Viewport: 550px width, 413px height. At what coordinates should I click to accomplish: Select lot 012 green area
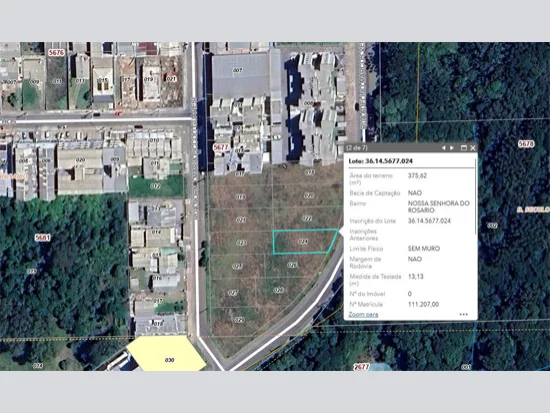click(x=155, y=186)
